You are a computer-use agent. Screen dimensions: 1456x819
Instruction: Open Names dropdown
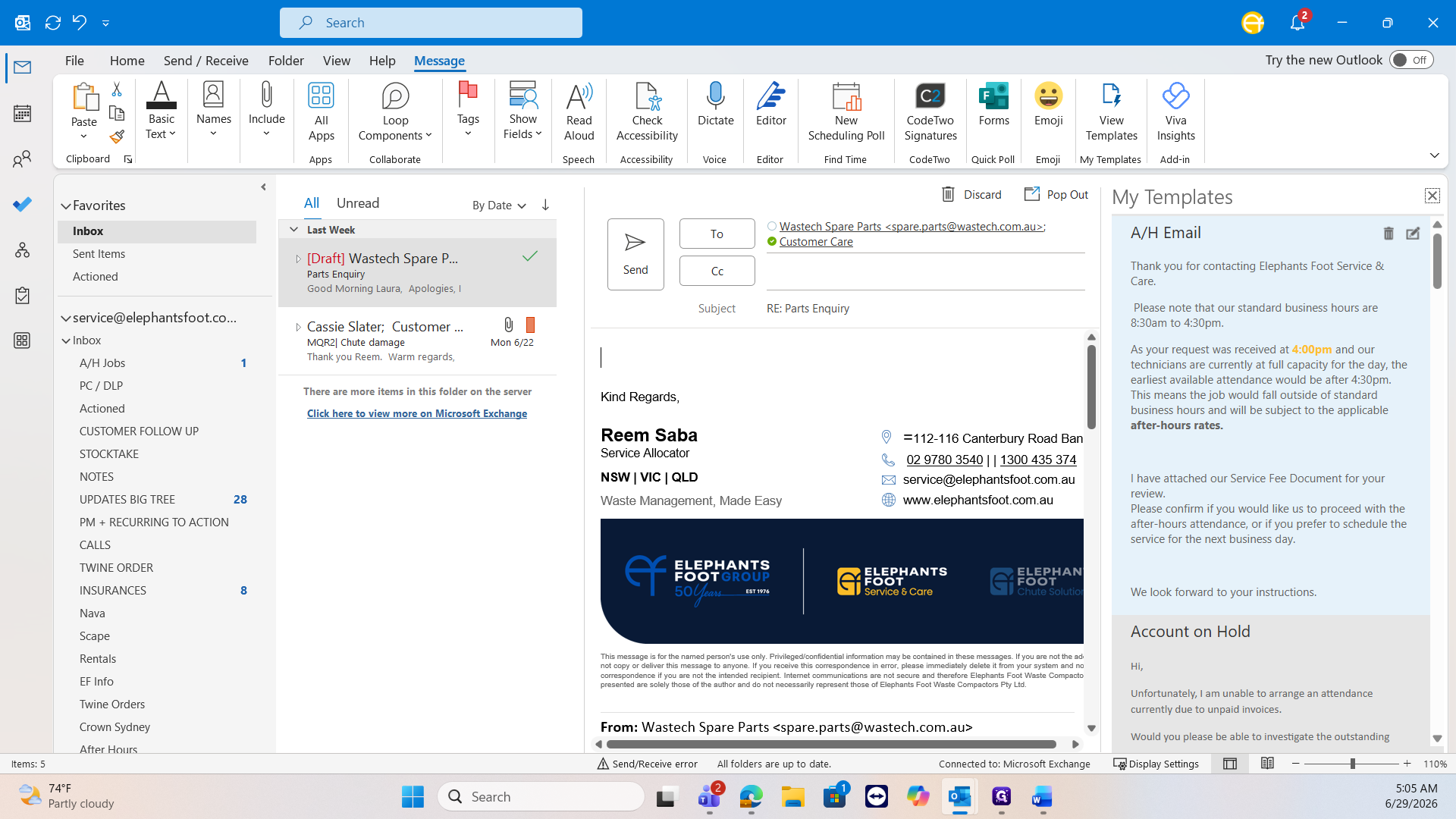[213, 111]
